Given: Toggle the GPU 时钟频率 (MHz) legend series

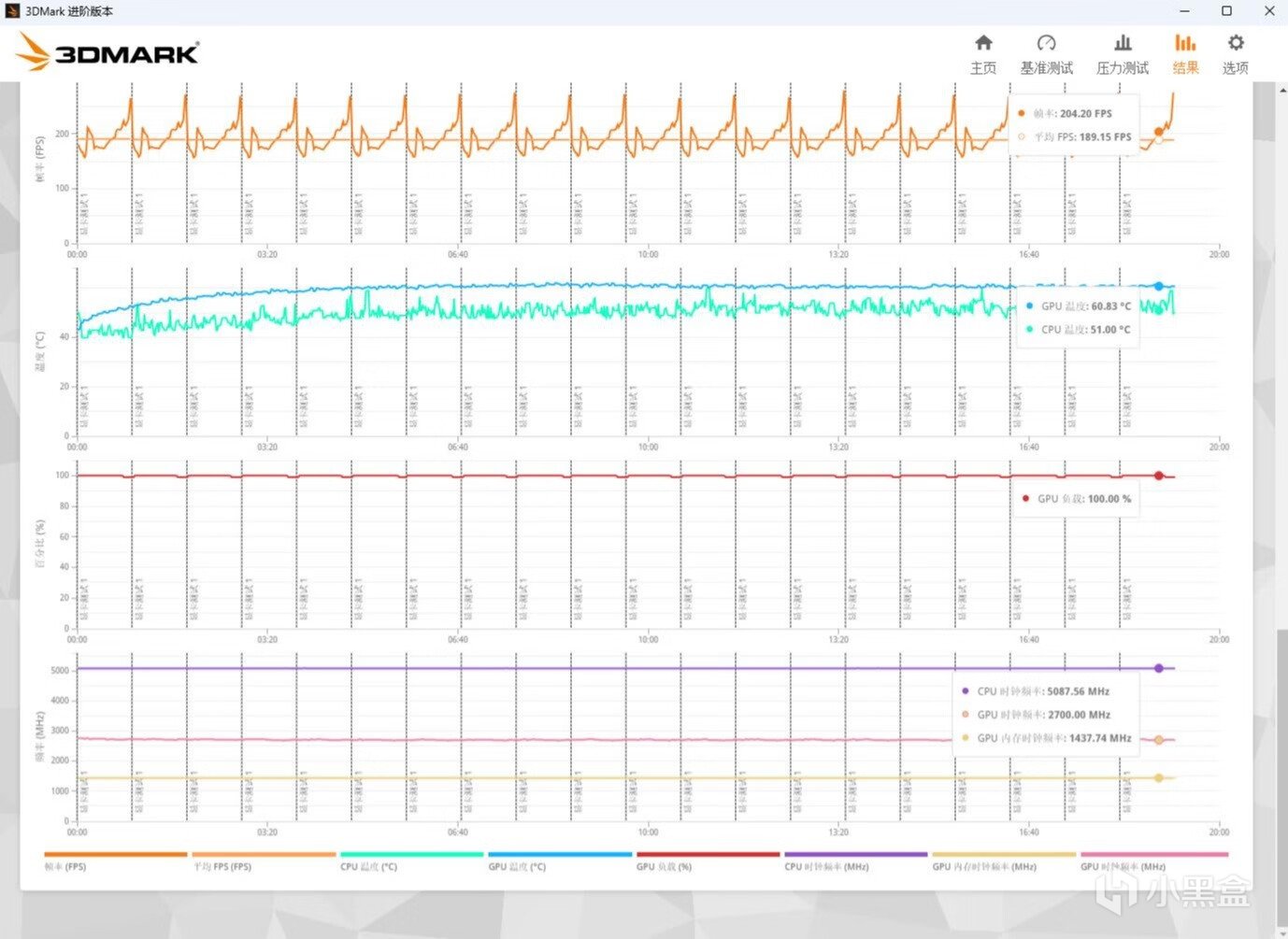Looking at the screenshot, I should click(x=1154, y=861).
